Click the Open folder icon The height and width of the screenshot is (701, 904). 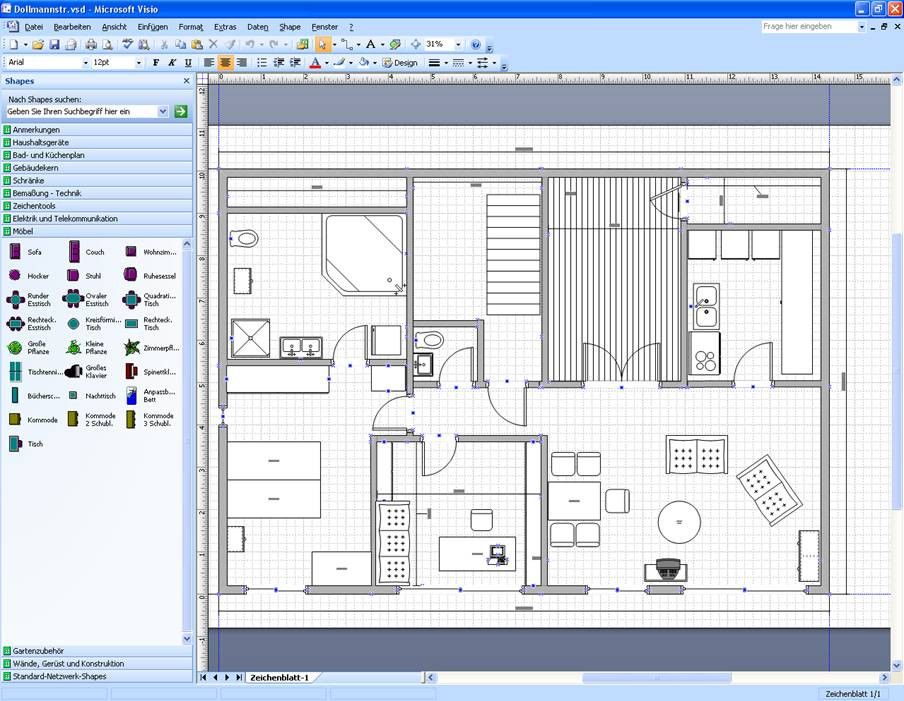click(38, 44)
